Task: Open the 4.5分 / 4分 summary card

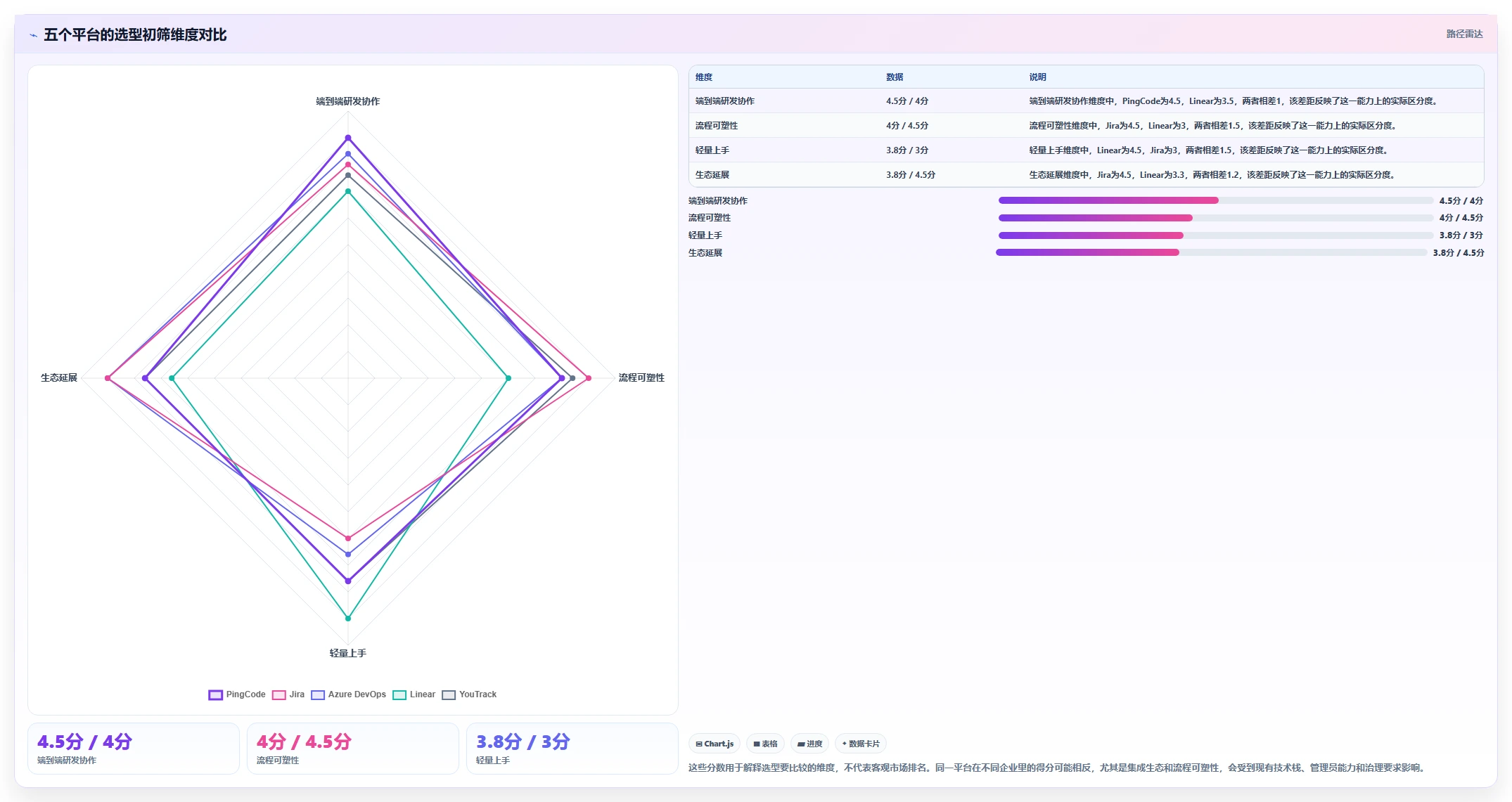Action: 134,749
